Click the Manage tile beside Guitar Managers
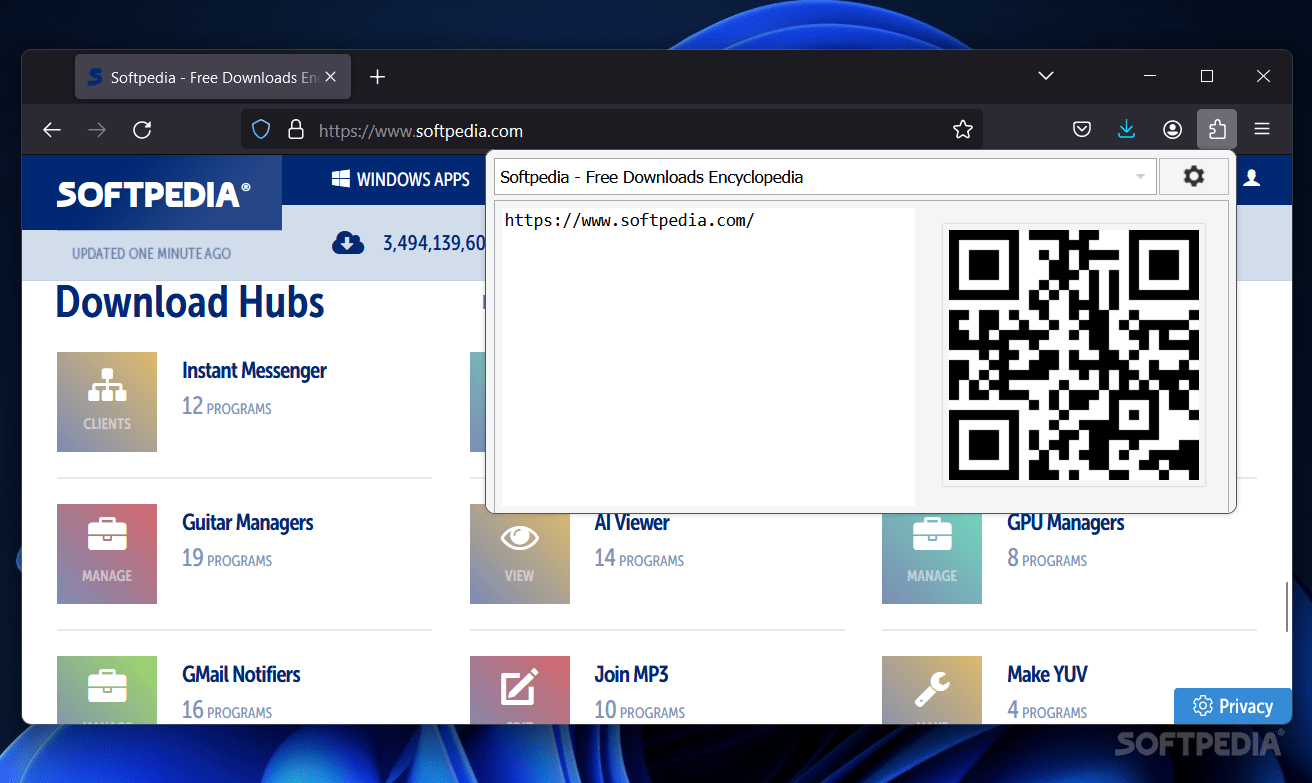The width and height of the screenshot is (1312, 783). (x=107, y=554)
